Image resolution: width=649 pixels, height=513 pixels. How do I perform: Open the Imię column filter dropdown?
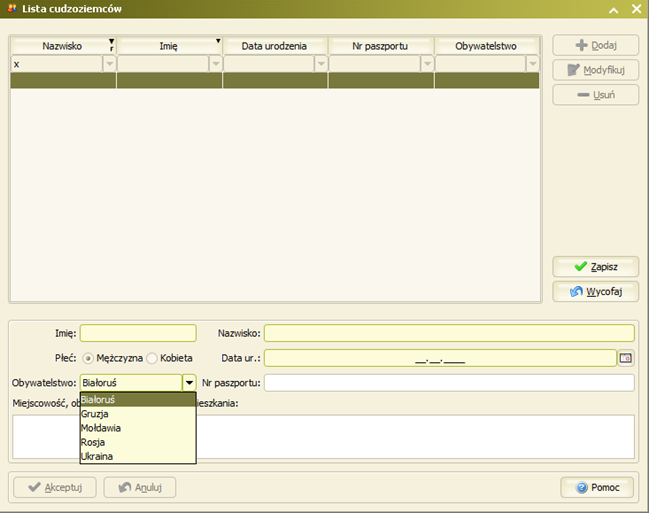[x=216, y=64]
